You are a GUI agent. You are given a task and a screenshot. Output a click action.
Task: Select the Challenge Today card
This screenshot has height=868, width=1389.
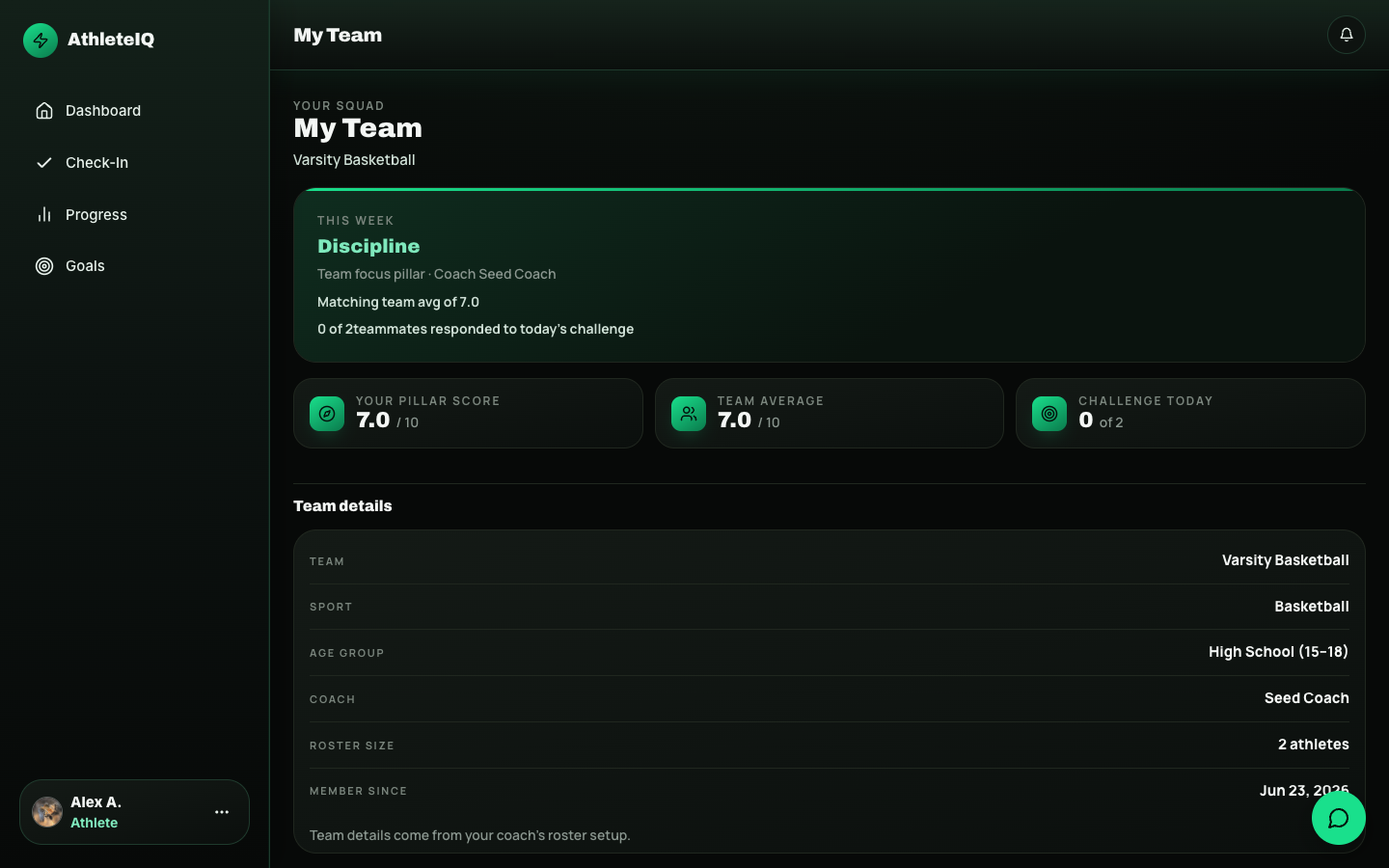point(1190,414)
